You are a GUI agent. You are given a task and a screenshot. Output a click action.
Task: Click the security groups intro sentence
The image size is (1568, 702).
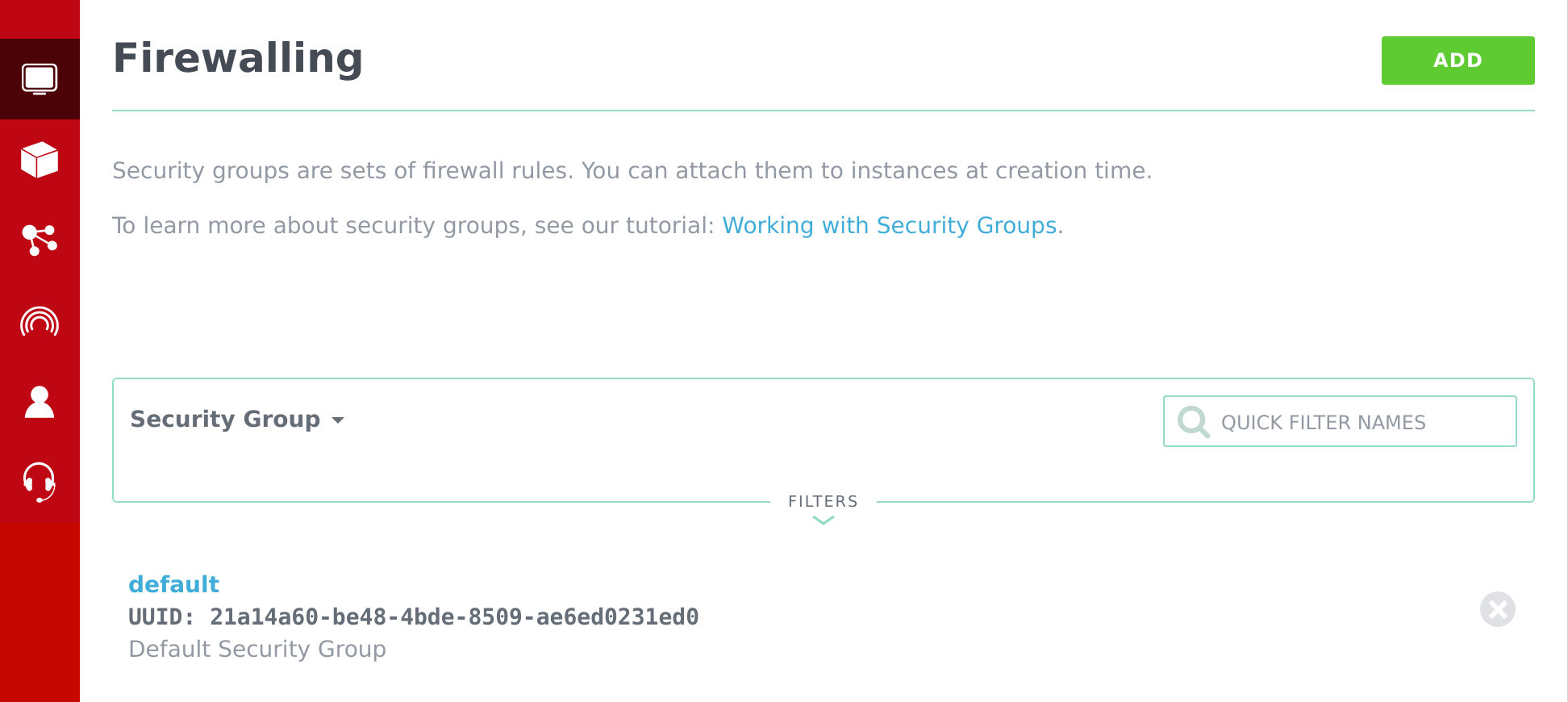pyautogui.click(x=632, y=170)
